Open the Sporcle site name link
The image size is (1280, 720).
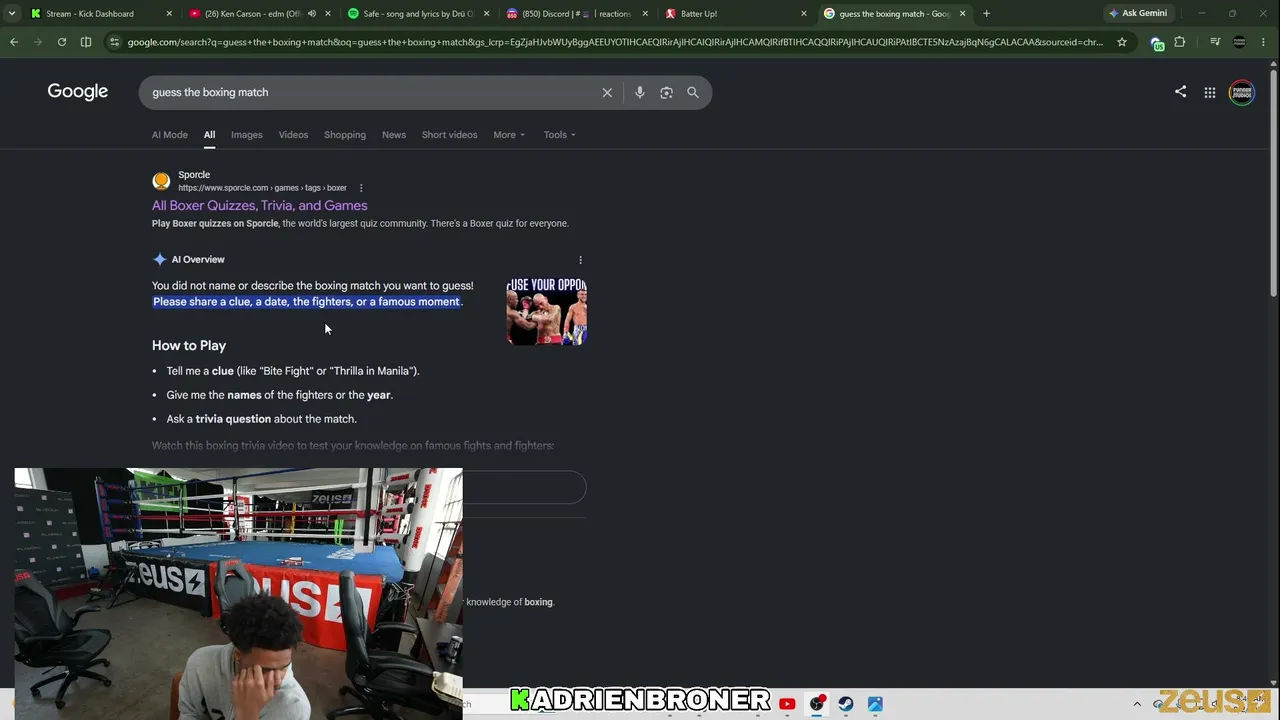(194, 175)
